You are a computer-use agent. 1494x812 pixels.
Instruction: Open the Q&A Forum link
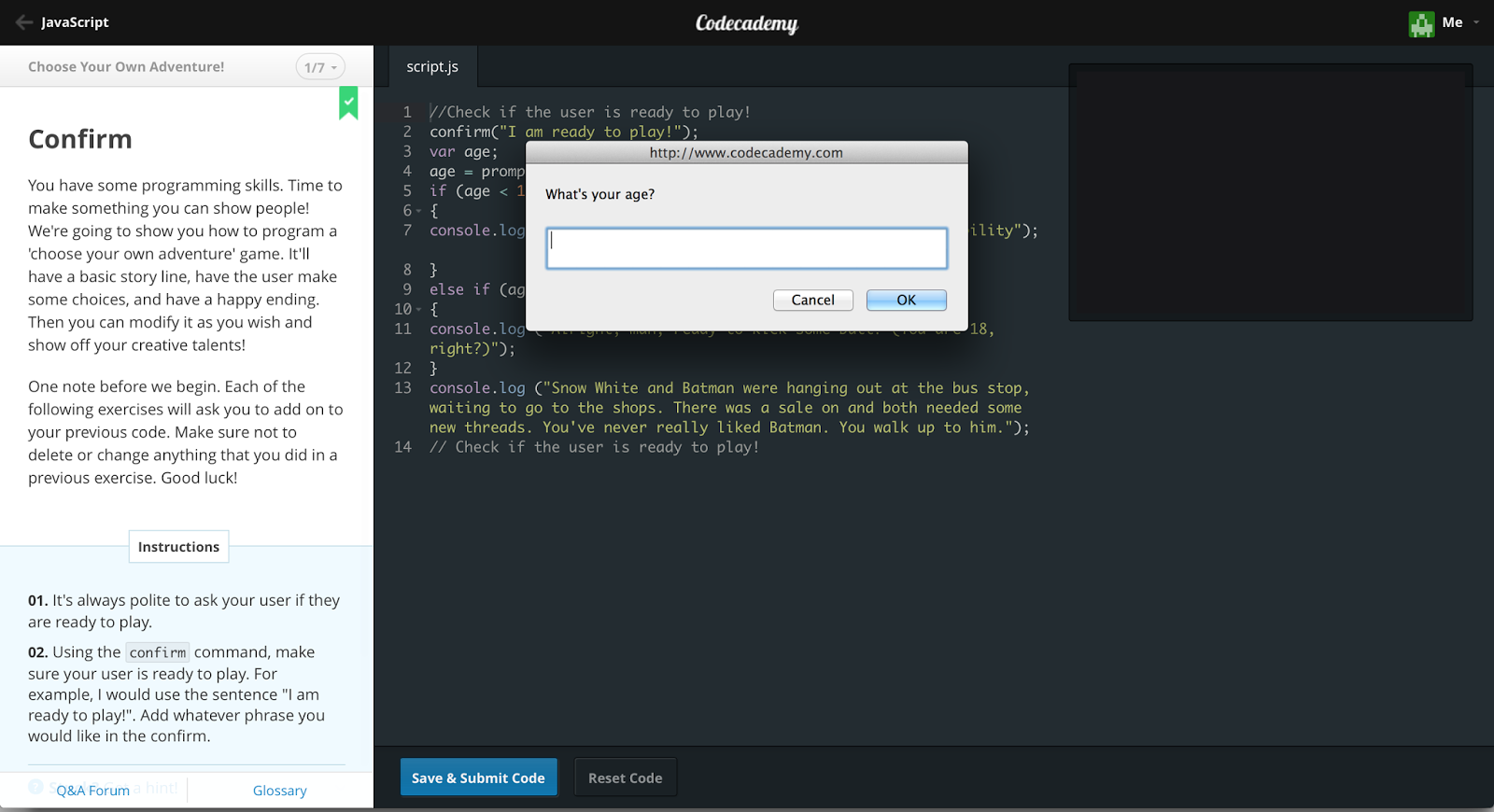(x=93, y=791)
